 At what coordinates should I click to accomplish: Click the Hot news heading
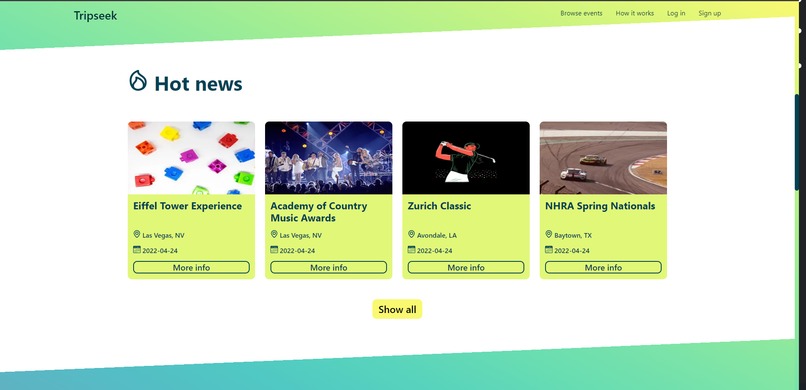(198, 84)
